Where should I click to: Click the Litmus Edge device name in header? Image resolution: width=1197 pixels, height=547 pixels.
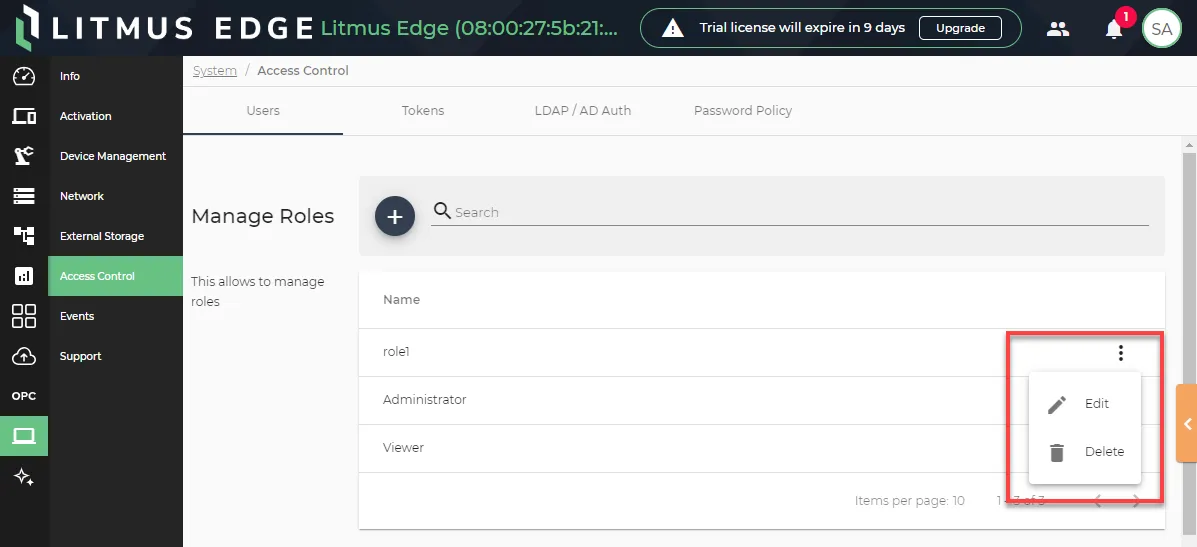pyautogui.click(x=469, y=28)
